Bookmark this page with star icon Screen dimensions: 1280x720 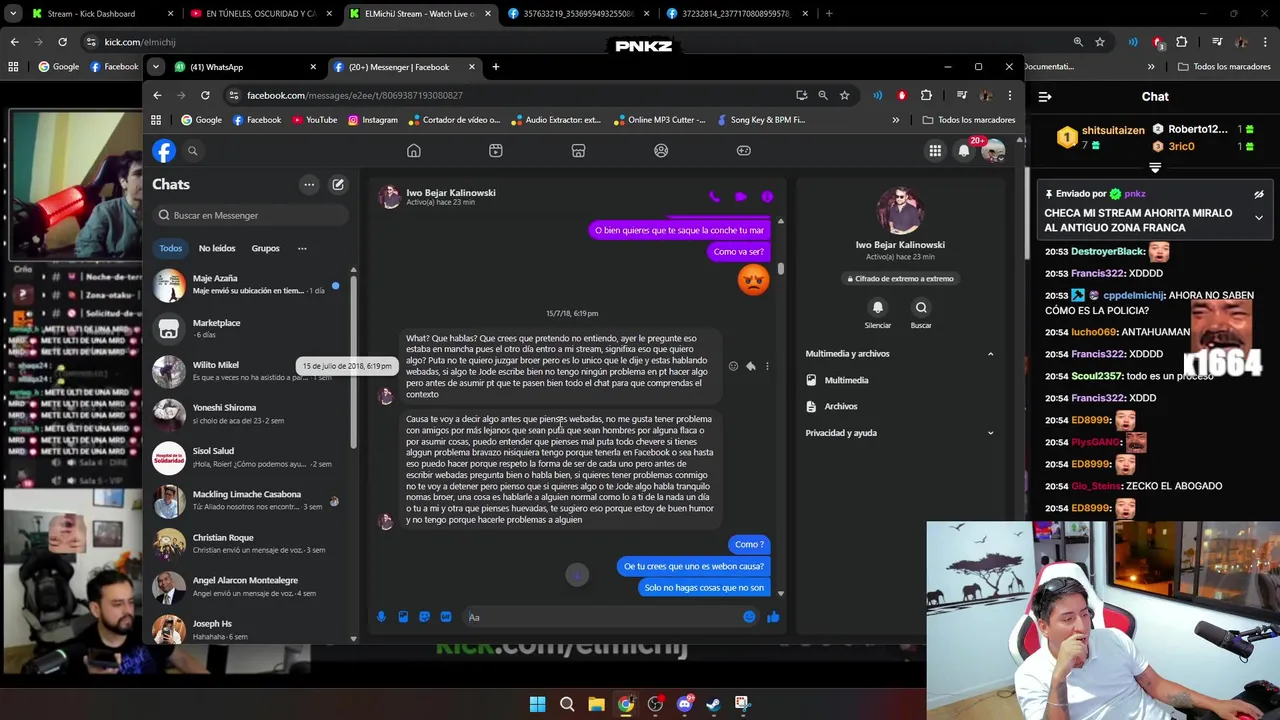tap(845, 95)
